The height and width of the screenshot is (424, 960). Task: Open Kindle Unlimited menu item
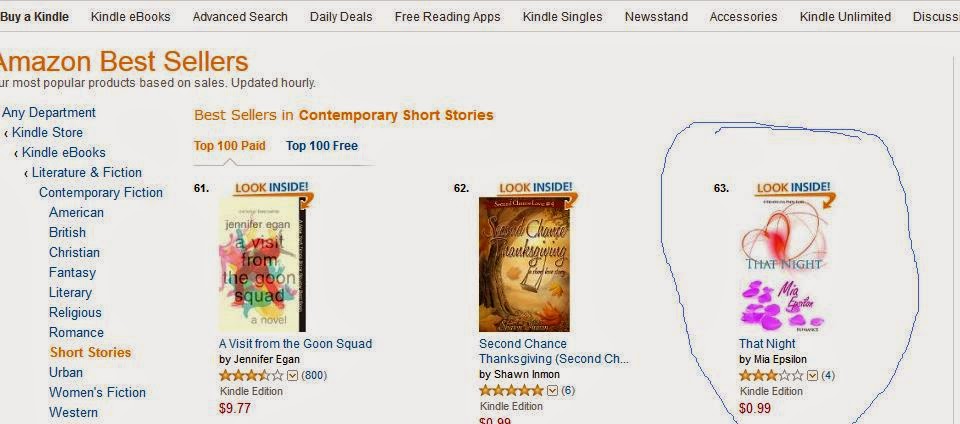point(847,17)
